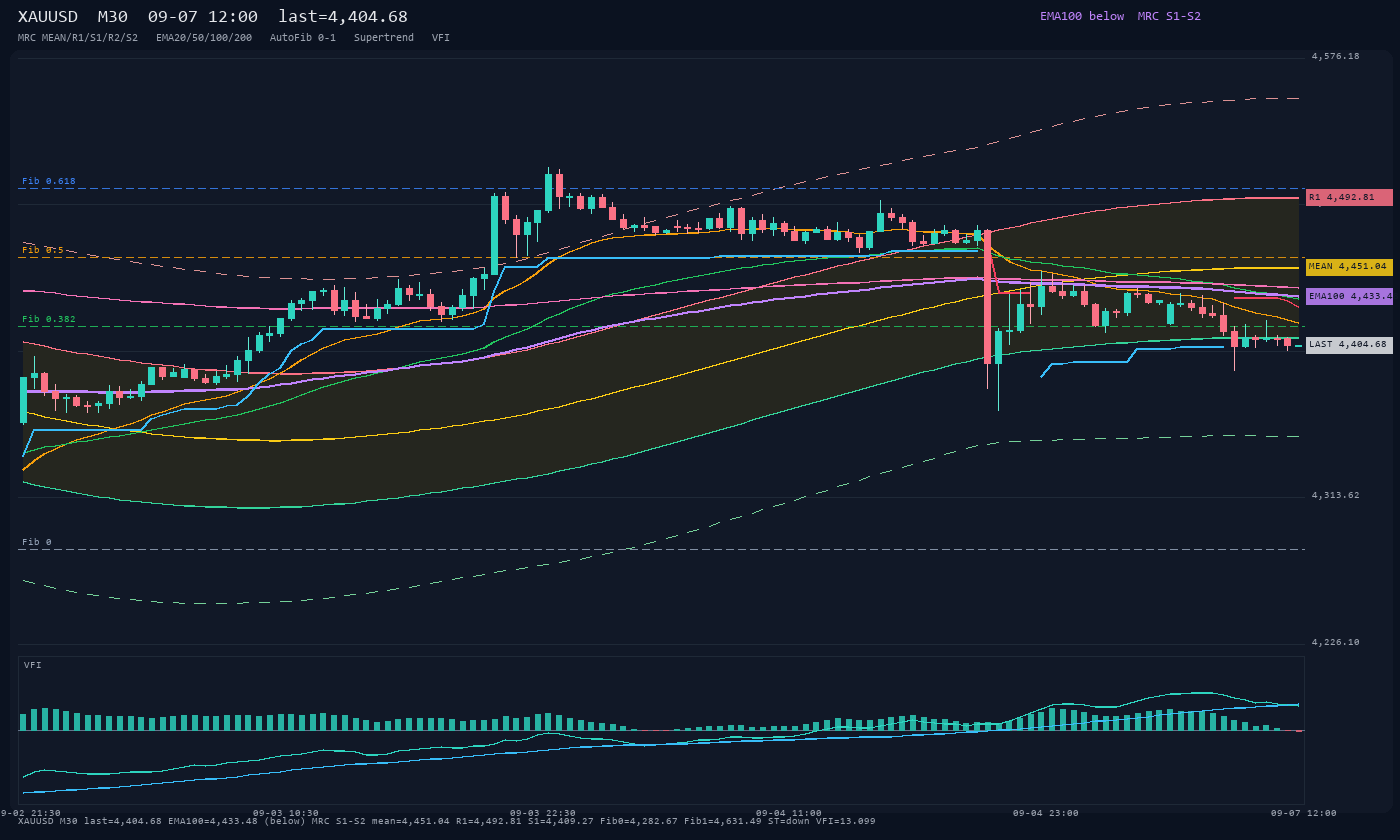
Task: Select the VFI legend entry
Action: click(441, 37)
